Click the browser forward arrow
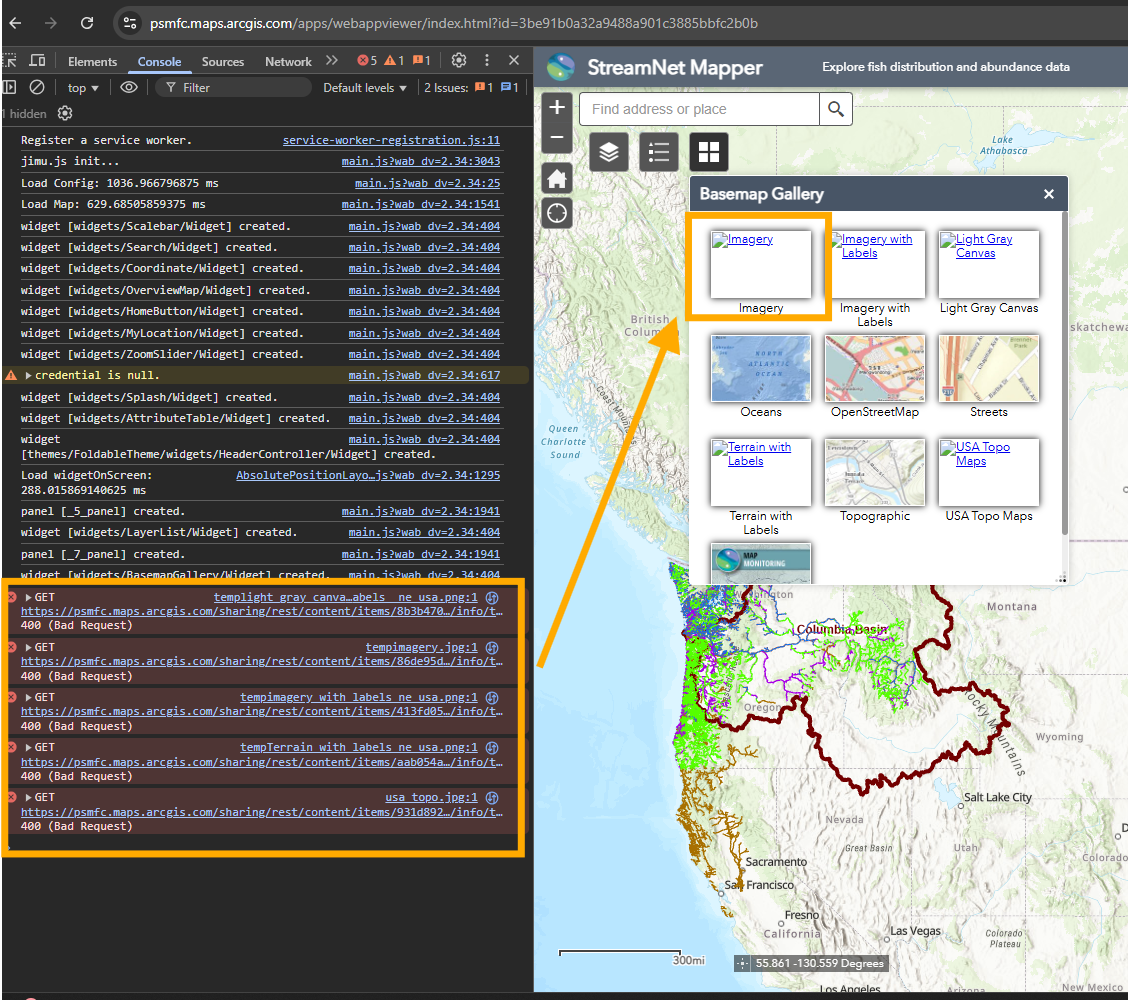 click(x=50, y=23)
